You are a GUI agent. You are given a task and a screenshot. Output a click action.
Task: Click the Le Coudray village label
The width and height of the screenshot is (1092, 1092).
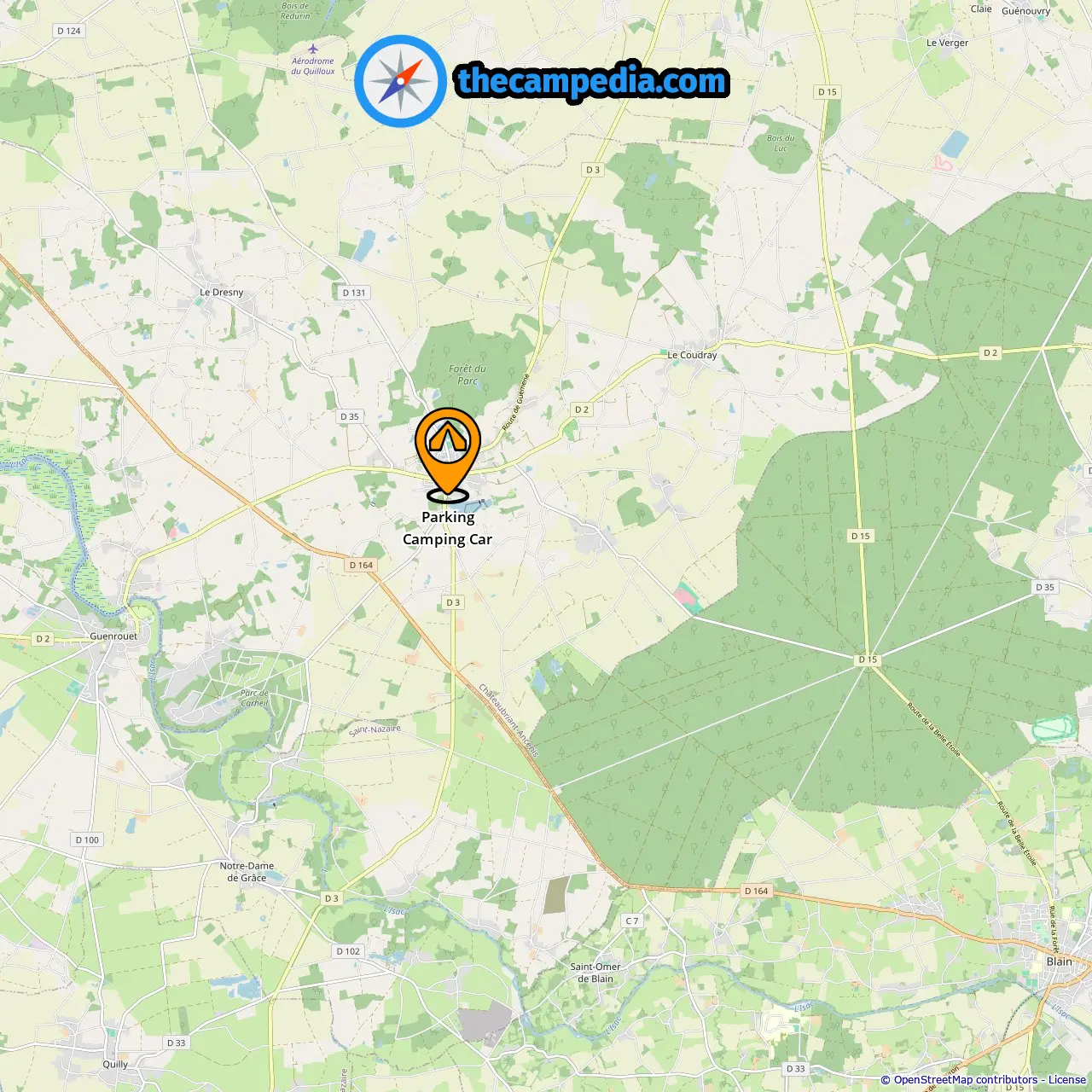click(692, 355)
